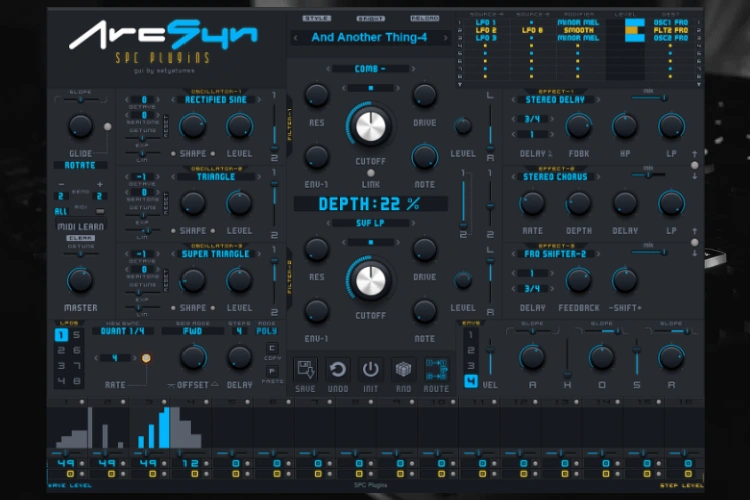Viewport: 750px width, 500px height.
Task: Select LFO tab 5
Action: [x=77, y=335]
